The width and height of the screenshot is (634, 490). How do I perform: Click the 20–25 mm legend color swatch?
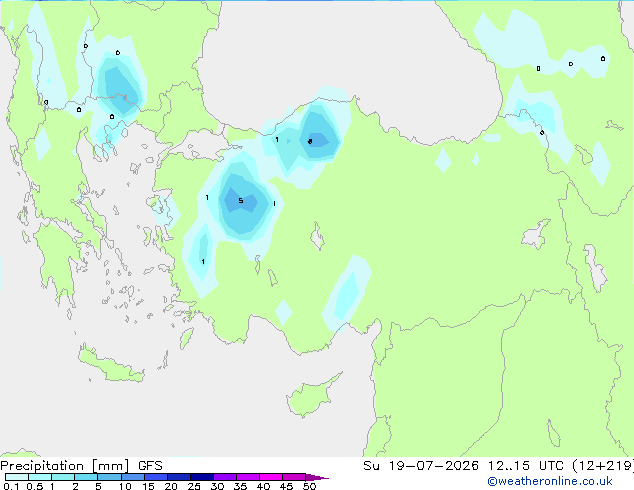coord(179,477)
